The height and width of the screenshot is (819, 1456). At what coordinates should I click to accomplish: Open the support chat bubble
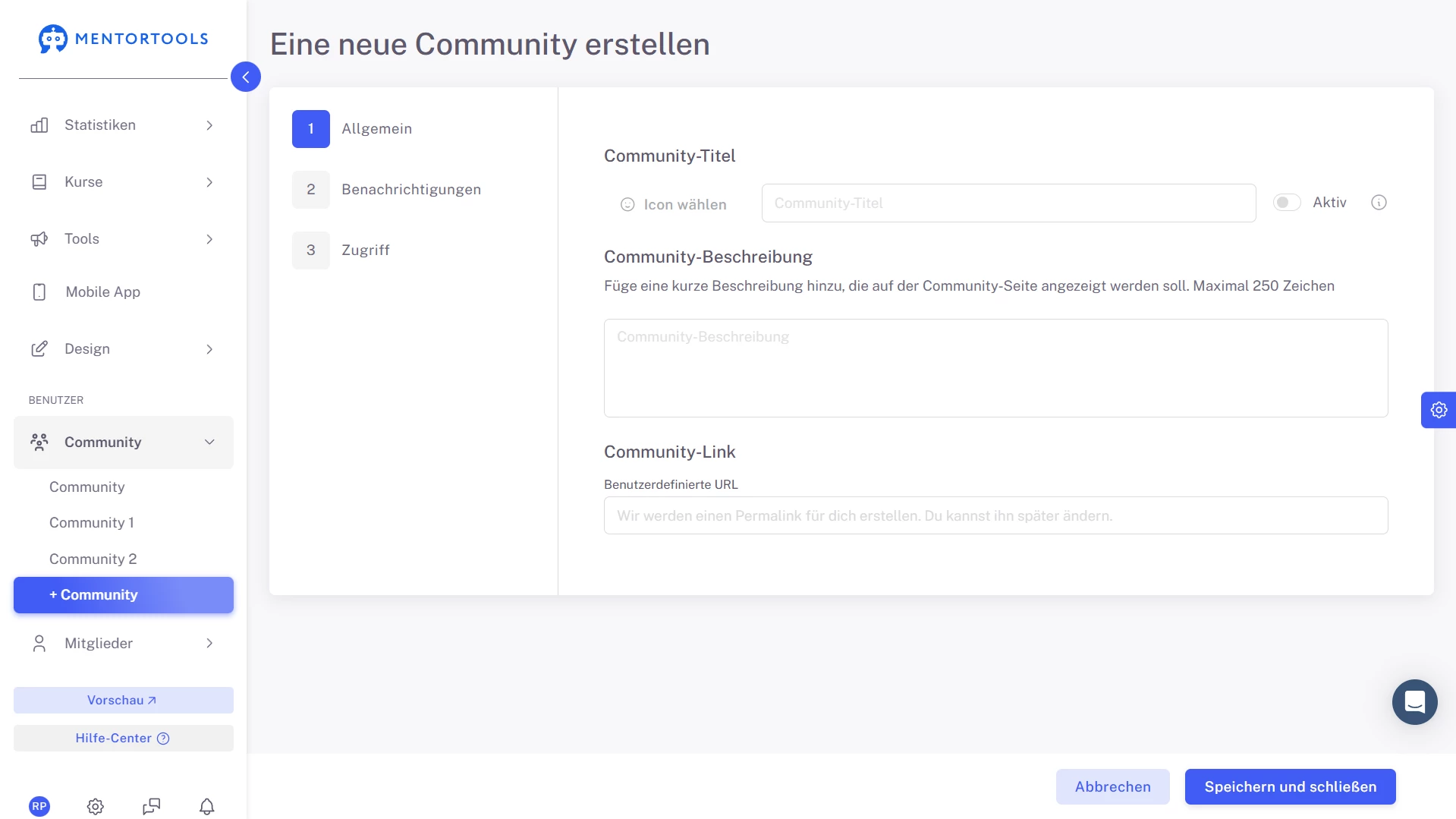point(1414,702)
